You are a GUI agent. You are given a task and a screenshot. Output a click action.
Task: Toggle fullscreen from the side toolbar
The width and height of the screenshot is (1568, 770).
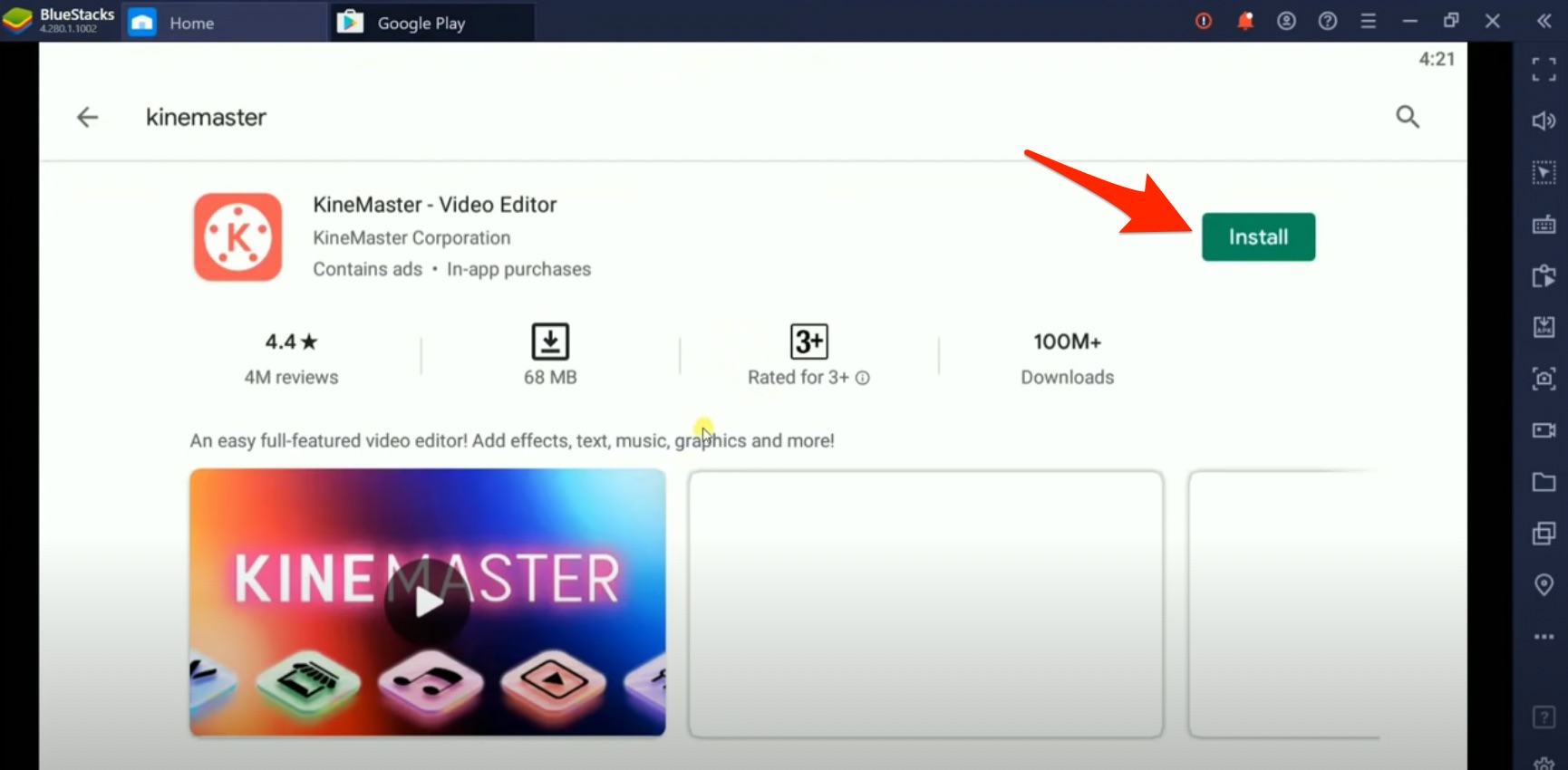[1544, 69]
